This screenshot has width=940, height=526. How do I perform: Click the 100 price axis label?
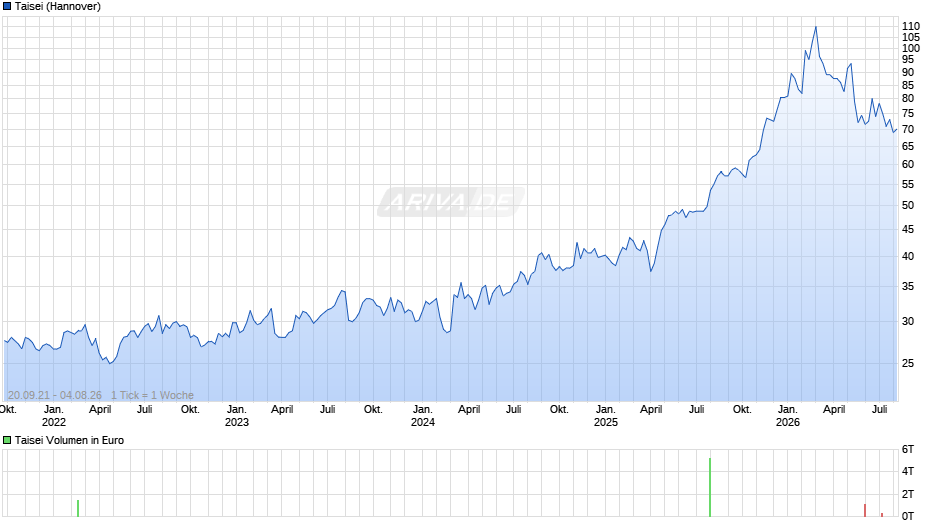[x=911, y=49]
